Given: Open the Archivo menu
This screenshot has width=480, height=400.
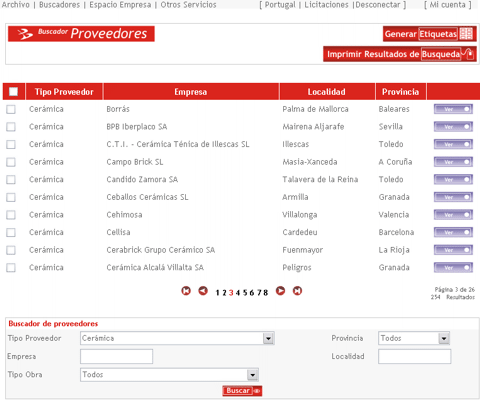Looking at the screenshot, I should tap(16, 5).
